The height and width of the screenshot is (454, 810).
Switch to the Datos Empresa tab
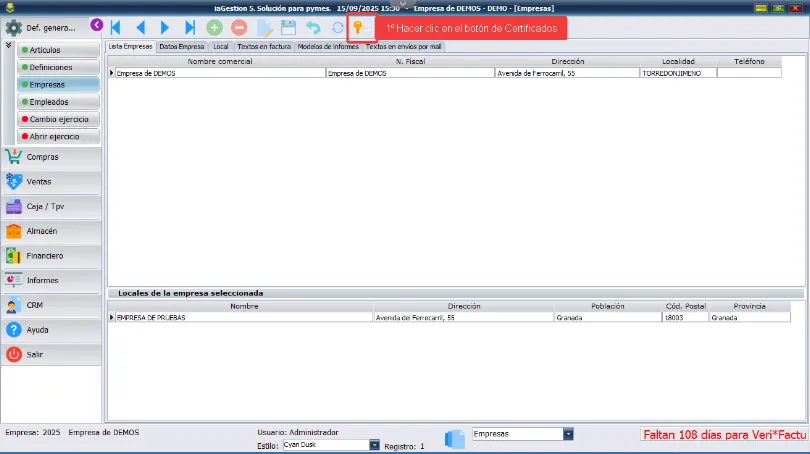pyautogui.click(x=181, y=47)
